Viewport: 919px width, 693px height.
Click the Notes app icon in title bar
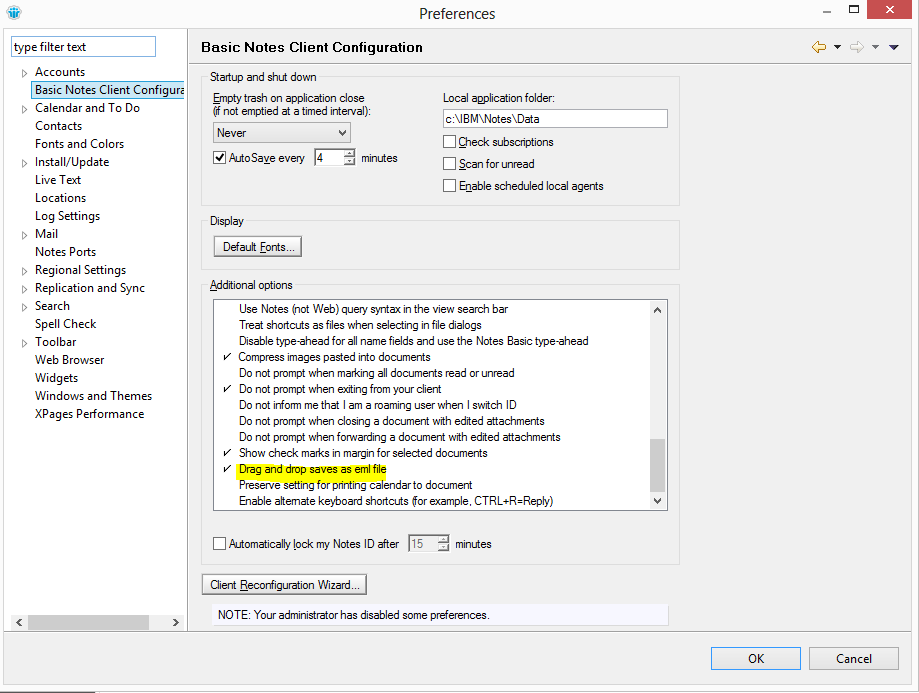coord(14,12)
